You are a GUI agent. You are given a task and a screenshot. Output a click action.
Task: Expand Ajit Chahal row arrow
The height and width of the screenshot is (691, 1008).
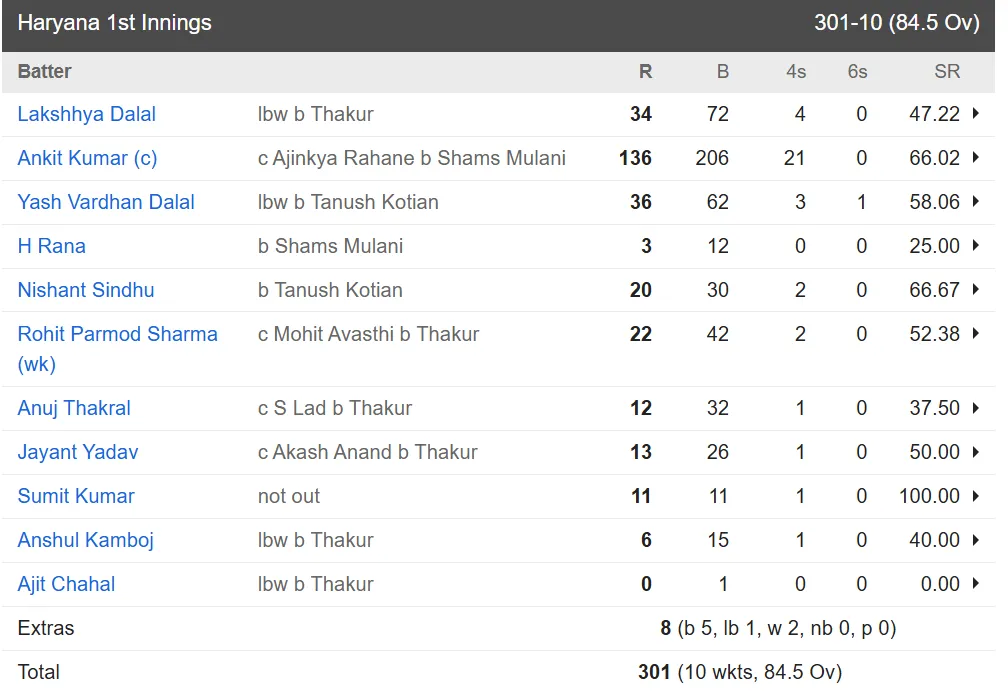[x=976, y=584]
